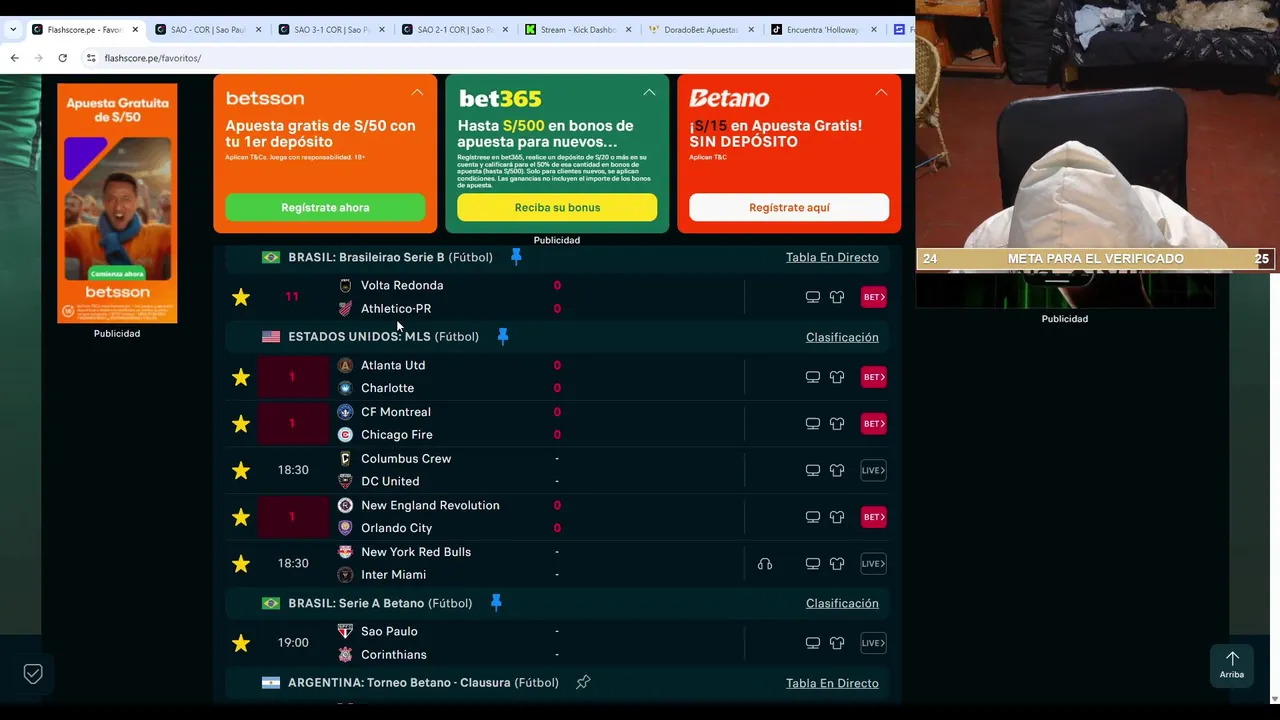Viewport: 1280px width, 720px height.
Task: Toggle favorite star for Sao Paulo vs Corinthians
Action: 241,643
